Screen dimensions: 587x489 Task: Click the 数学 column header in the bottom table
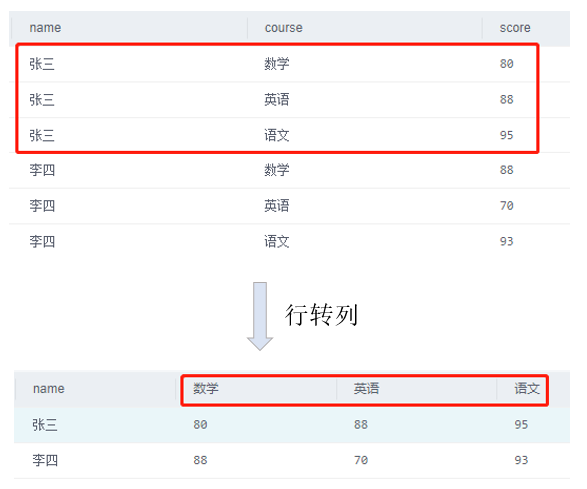(x=206, y=389)
